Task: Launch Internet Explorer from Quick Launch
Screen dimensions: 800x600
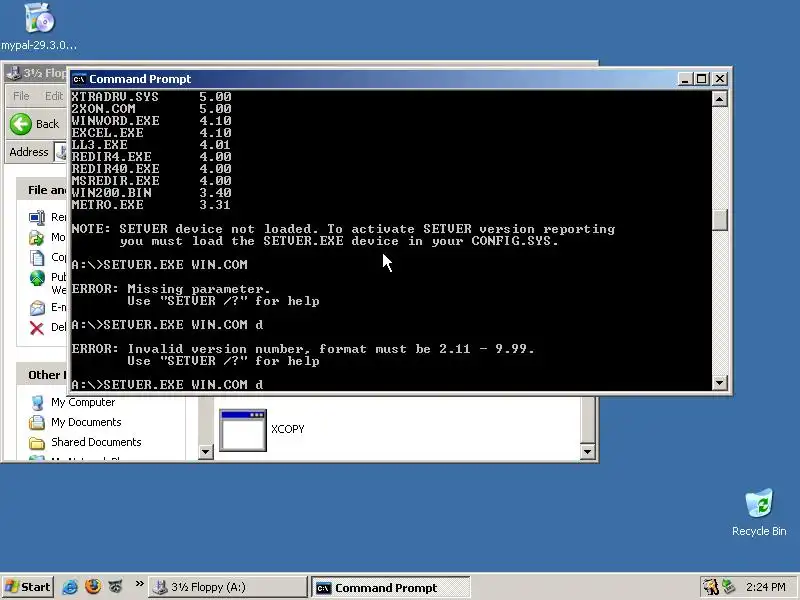Action: click(70, 587)
